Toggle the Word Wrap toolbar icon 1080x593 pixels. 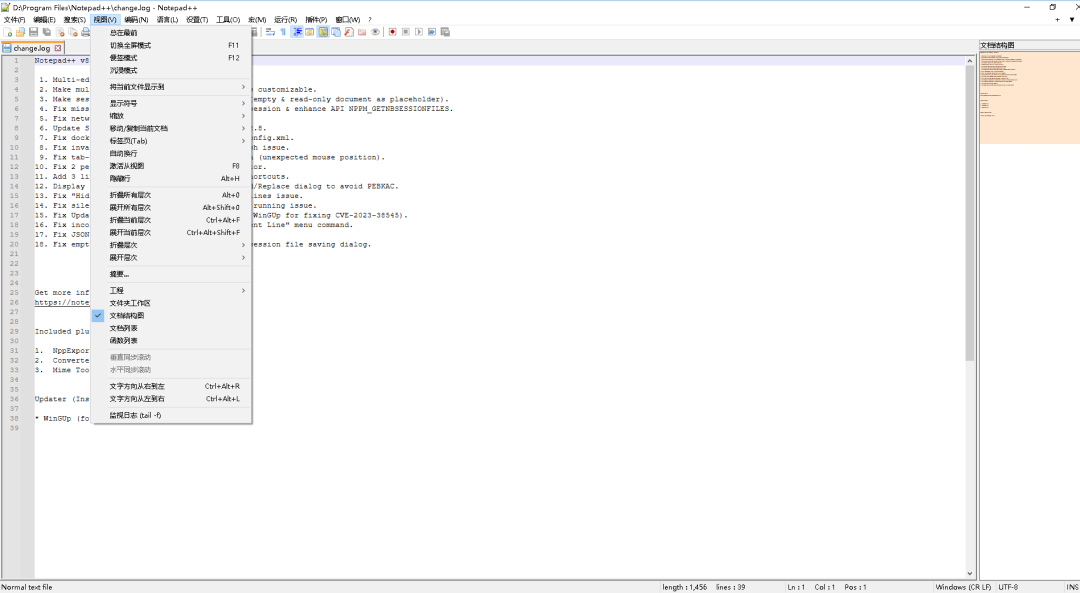point(270,32)
